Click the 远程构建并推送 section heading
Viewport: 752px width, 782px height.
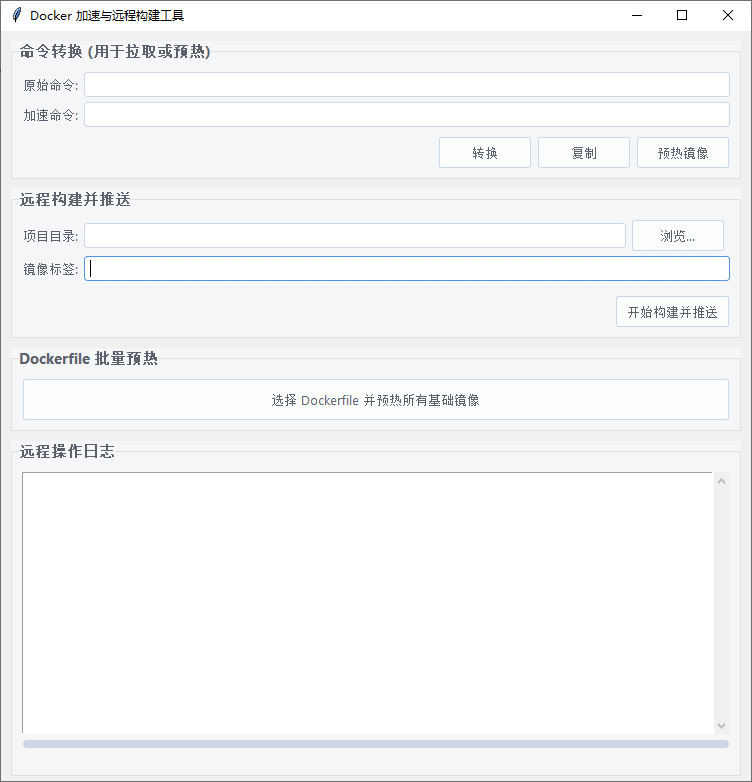coord(75,199)
